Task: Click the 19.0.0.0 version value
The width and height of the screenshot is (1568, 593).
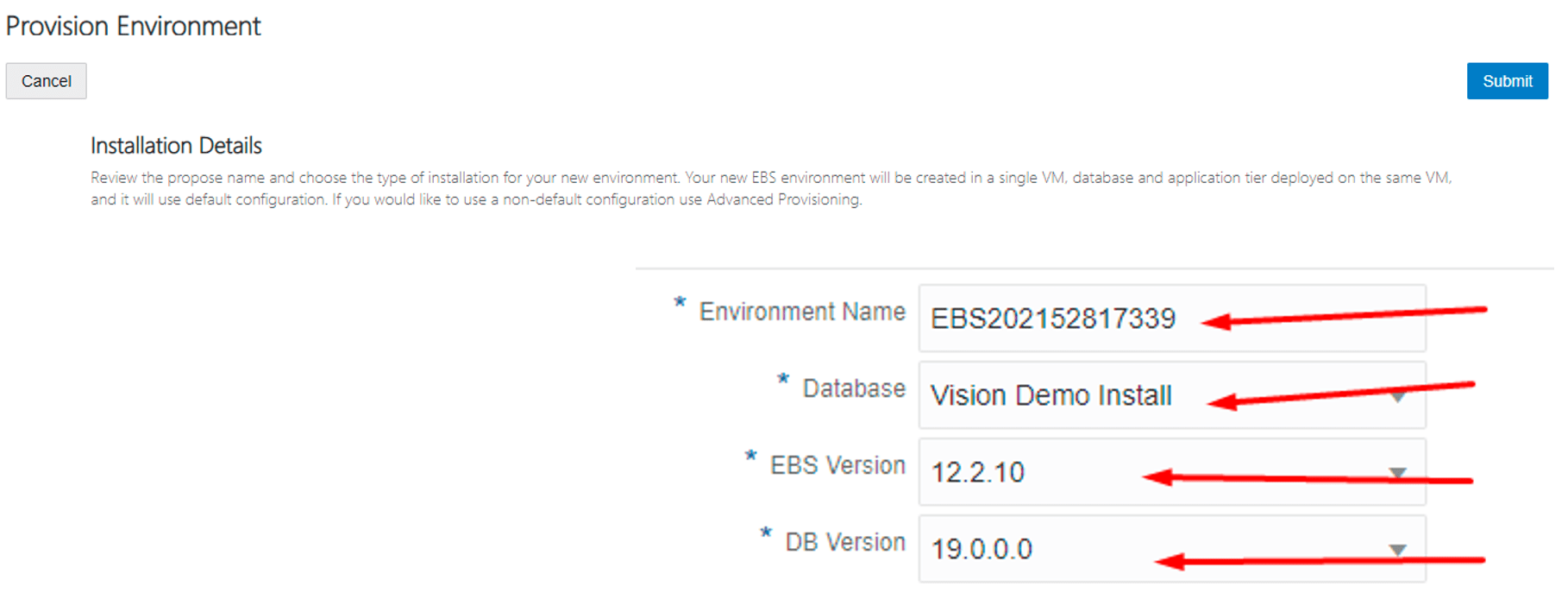Action: pos(982,549)
